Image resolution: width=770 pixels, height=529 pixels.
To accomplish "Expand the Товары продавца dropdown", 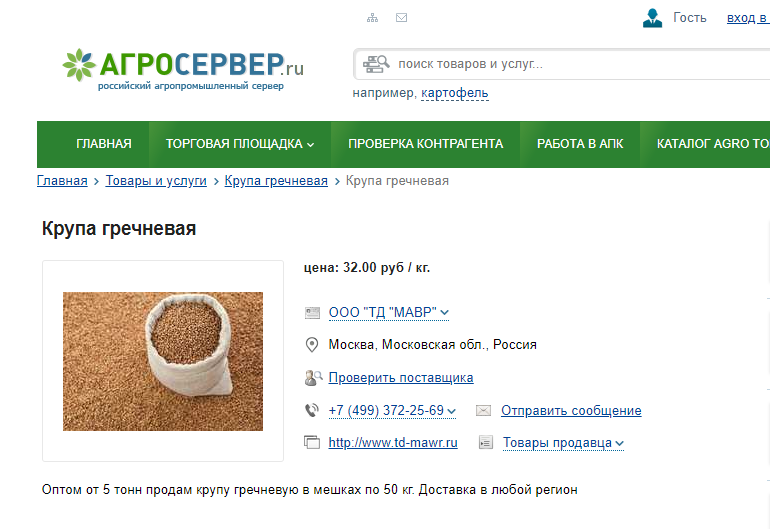I will pyautogui.click(x=563, y=443).
